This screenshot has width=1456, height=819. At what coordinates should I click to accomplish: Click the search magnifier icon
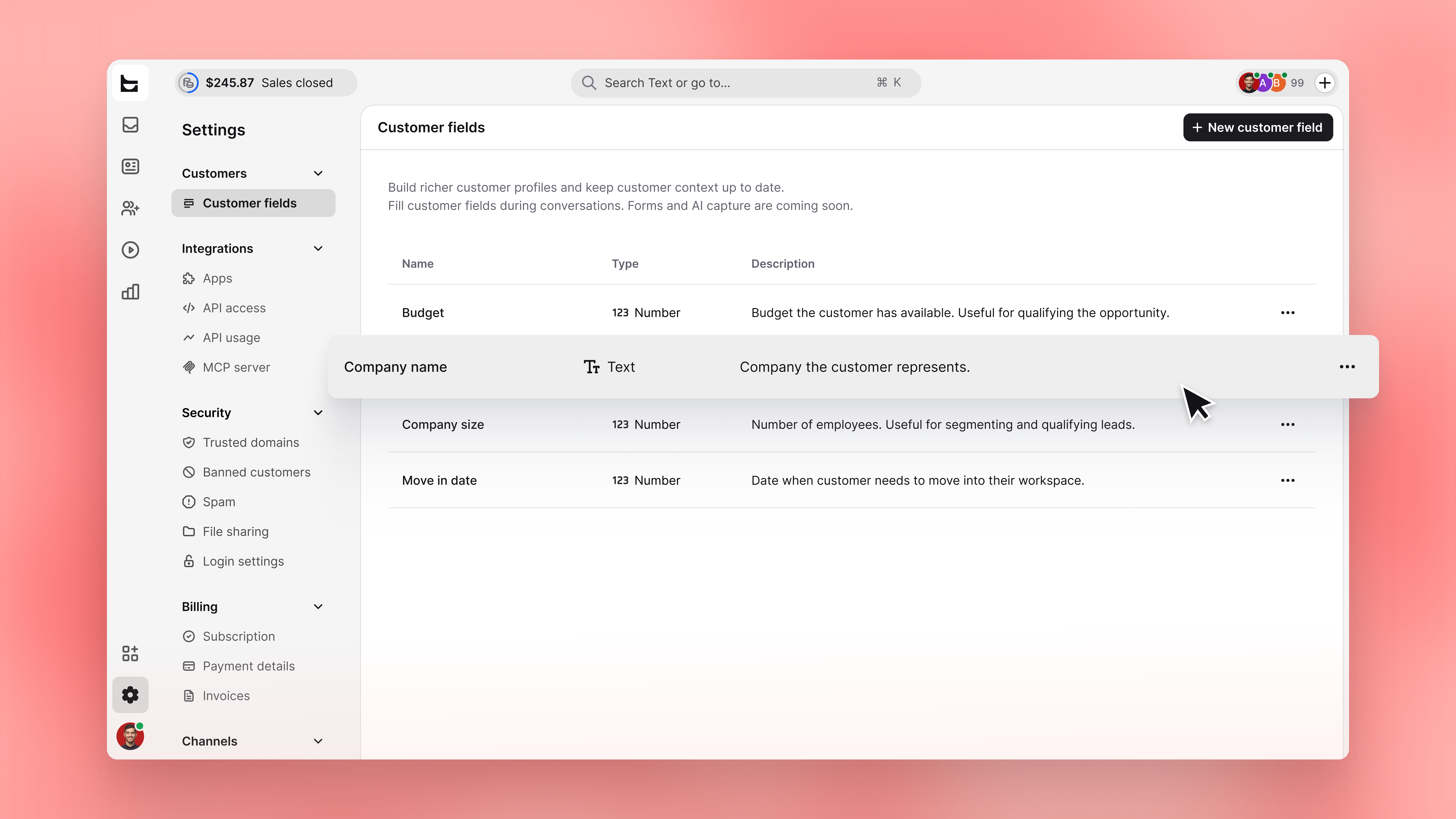click(x=589, y=83)
